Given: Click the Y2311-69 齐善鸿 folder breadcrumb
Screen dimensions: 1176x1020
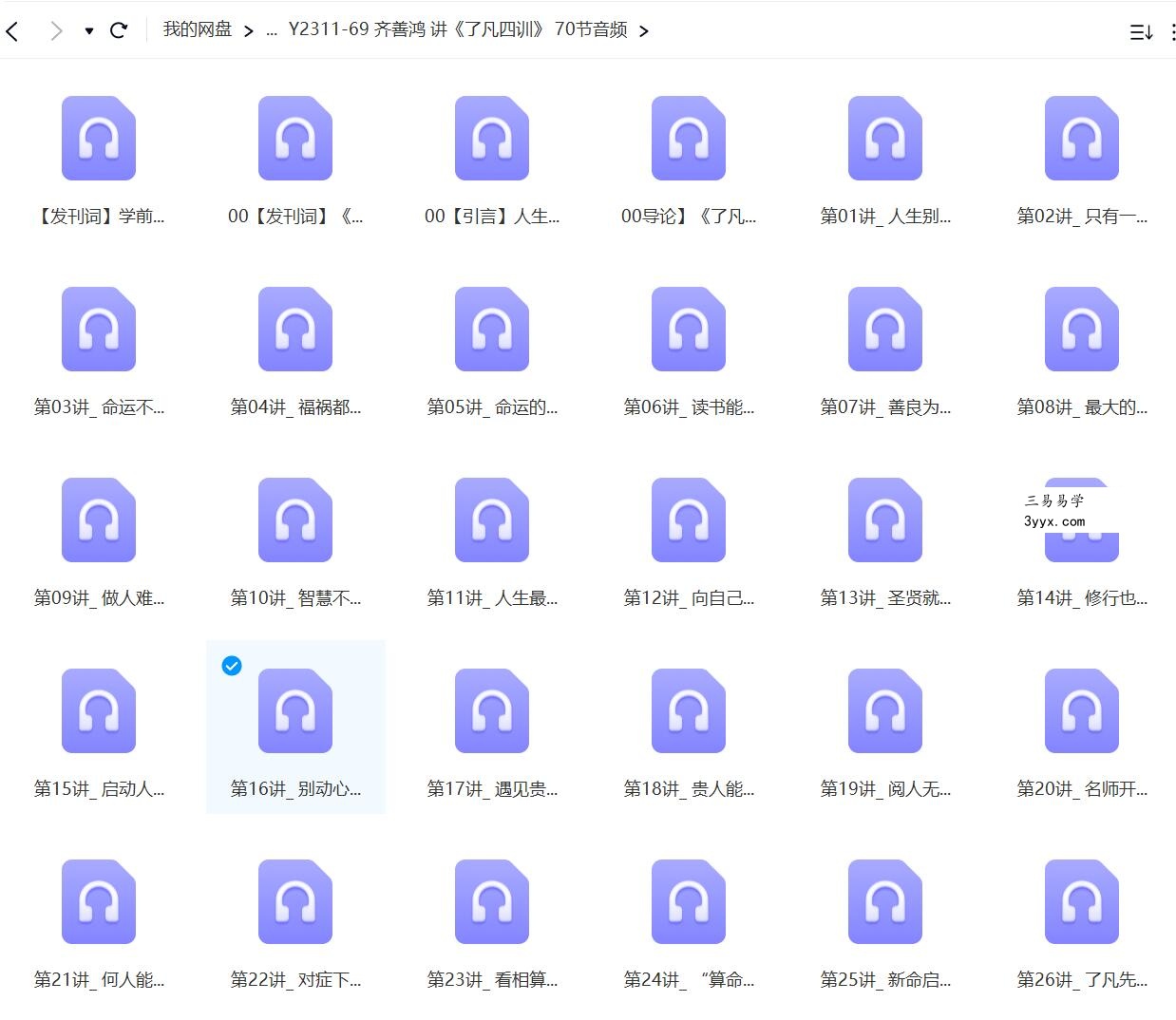Looking at the screenshot, I should point(458,29).
